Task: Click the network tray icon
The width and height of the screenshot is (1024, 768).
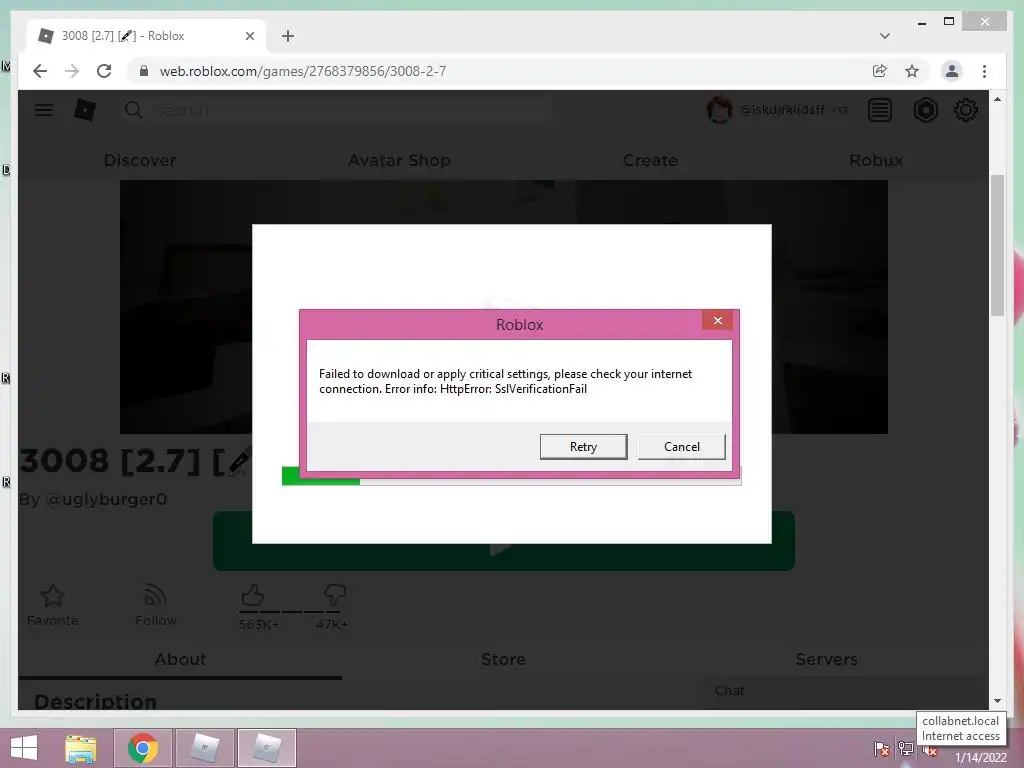Action: [906, 749]
